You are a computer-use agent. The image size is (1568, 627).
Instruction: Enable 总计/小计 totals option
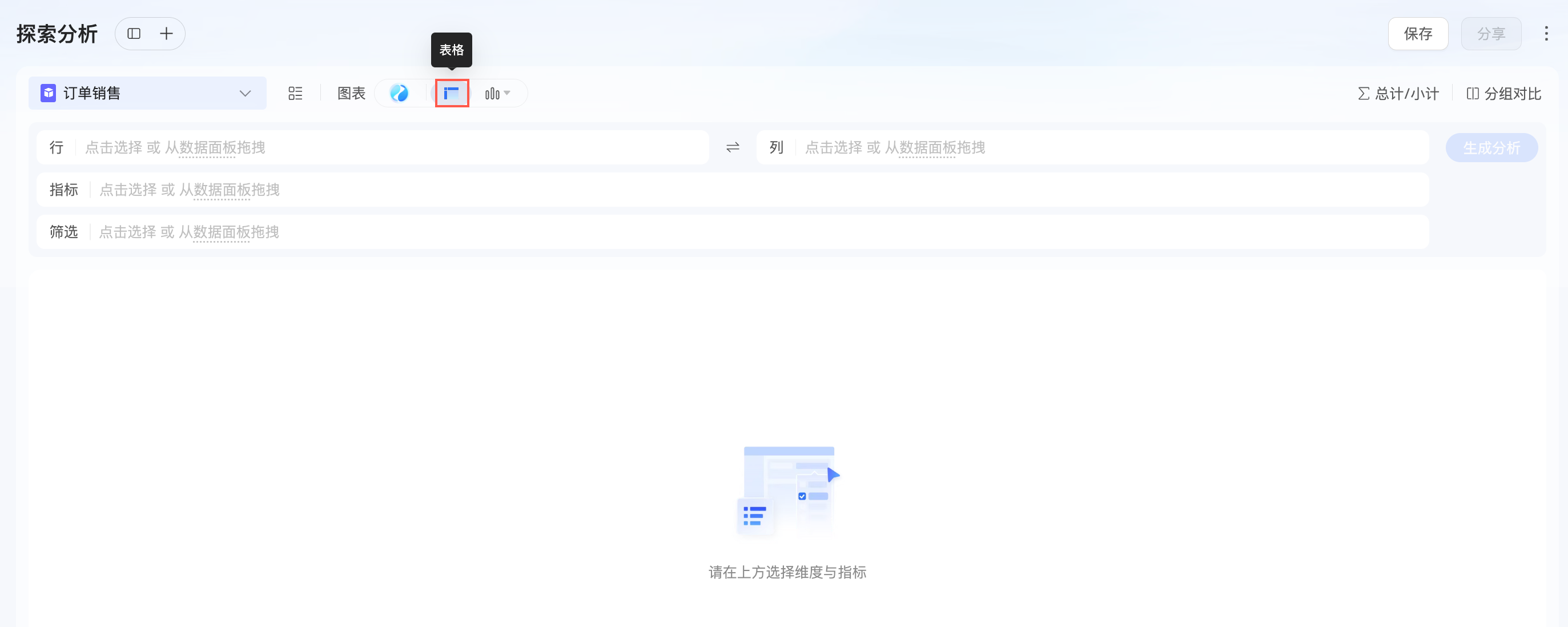[1398, 93]
